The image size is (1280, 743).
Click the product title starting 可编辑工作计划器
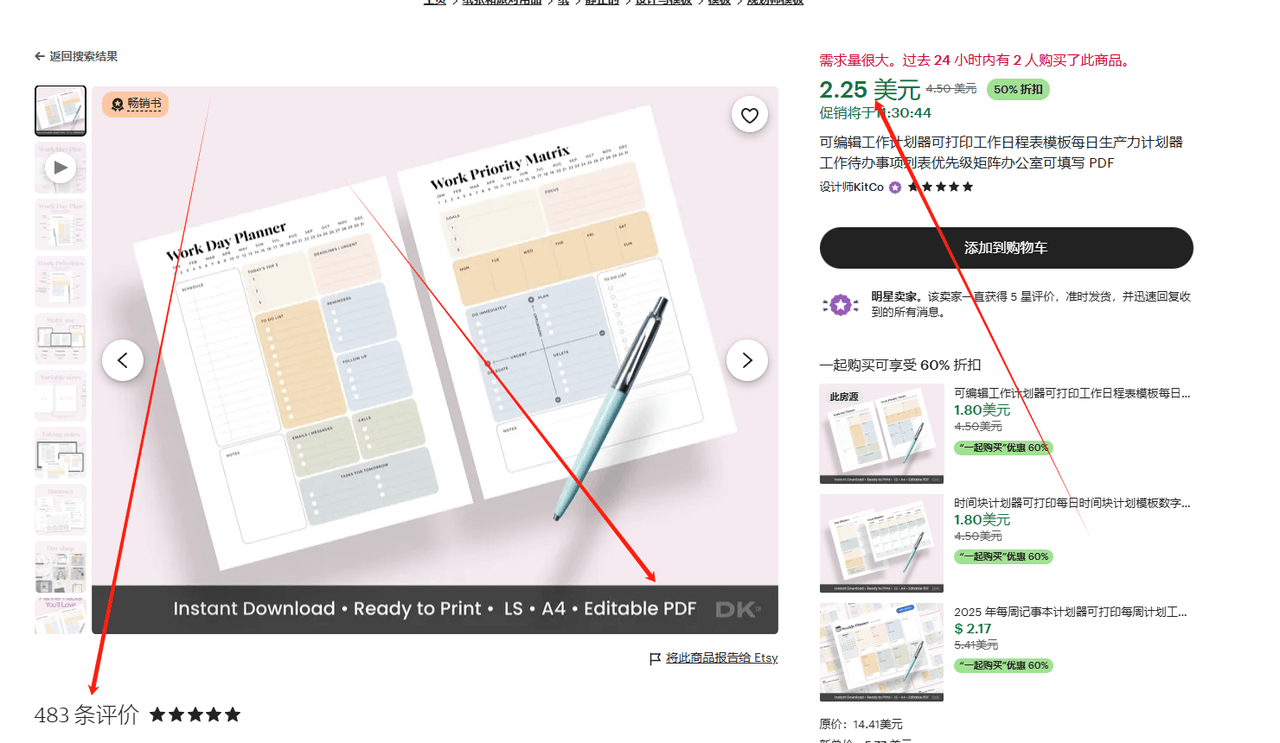click(x=1001, y=153)
